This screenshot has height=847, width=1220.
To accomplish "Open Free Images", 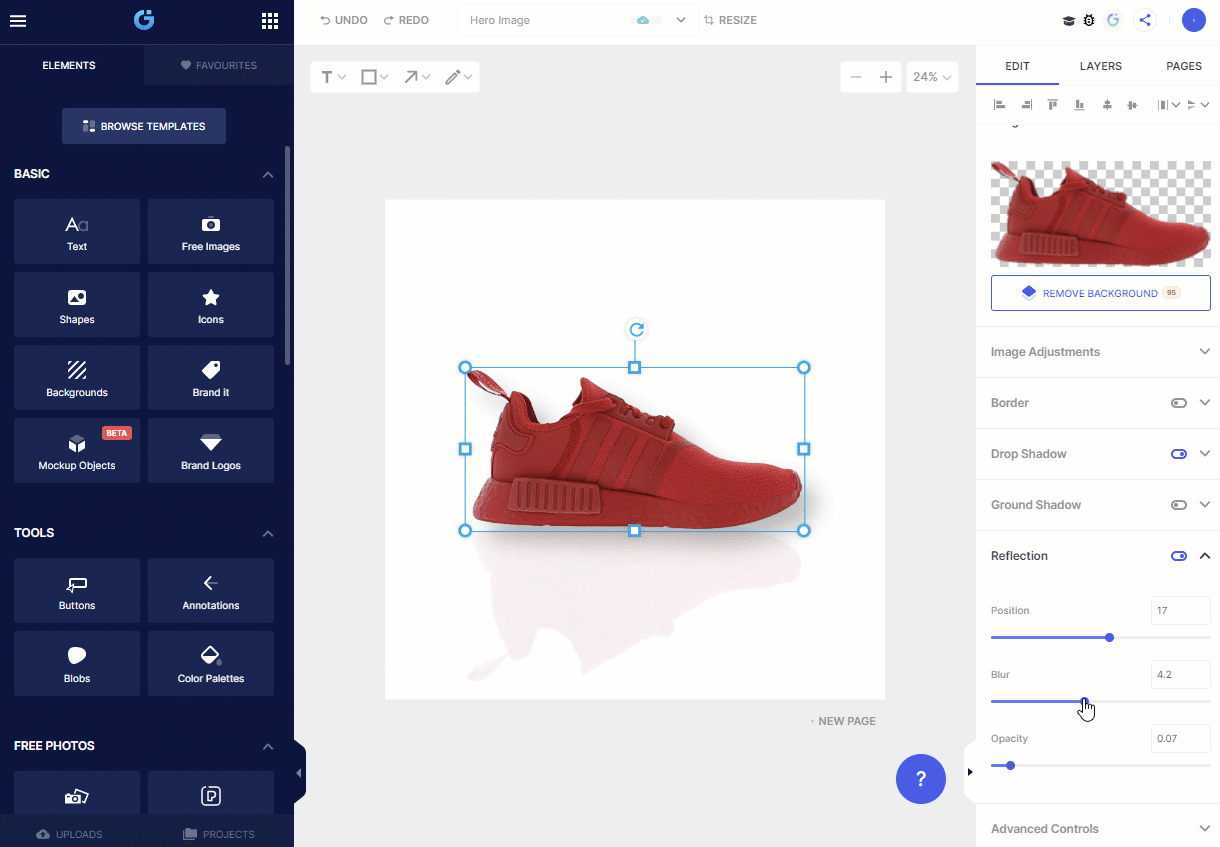I will 211,232.
